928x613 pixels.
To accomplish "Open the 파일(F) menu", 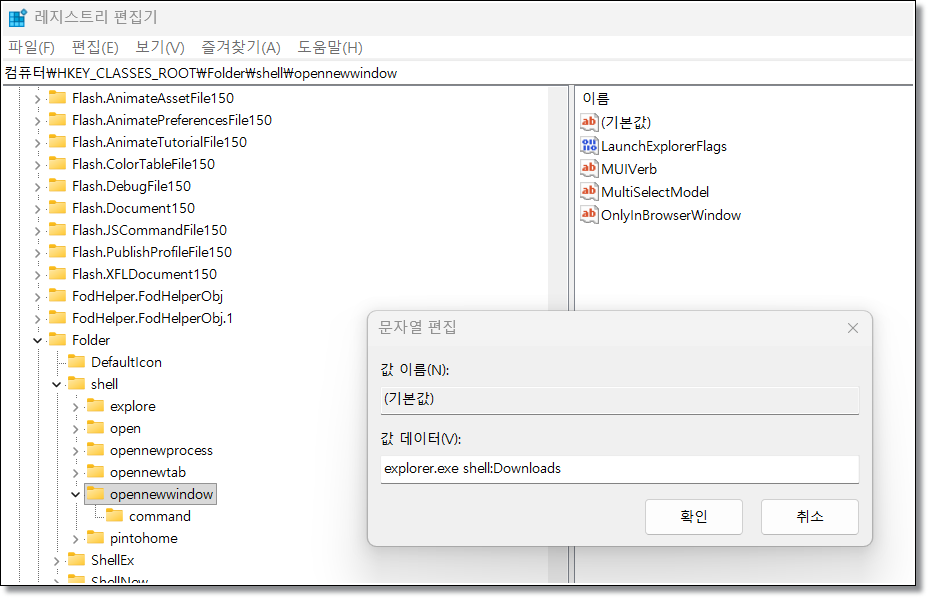I will [x=31, y=47].
